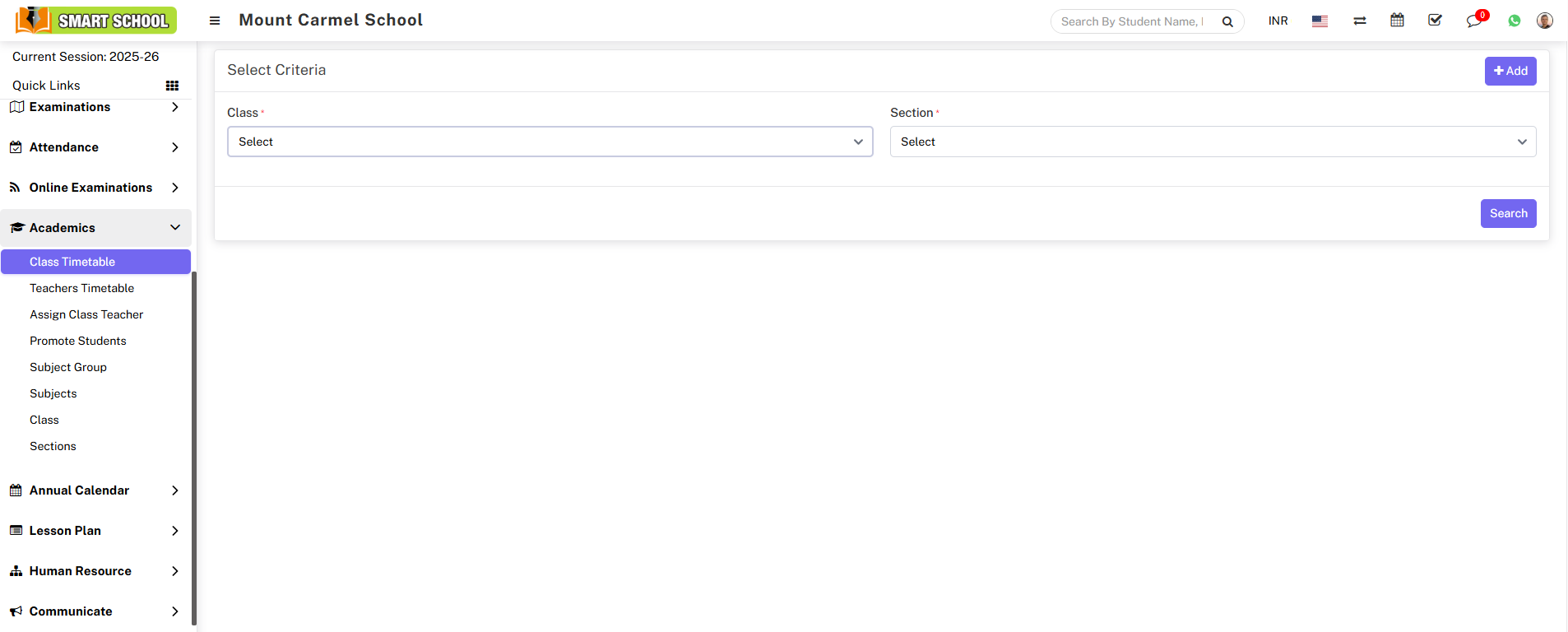Click the hamburger menu toggle icon

click(x=215, y=21)
